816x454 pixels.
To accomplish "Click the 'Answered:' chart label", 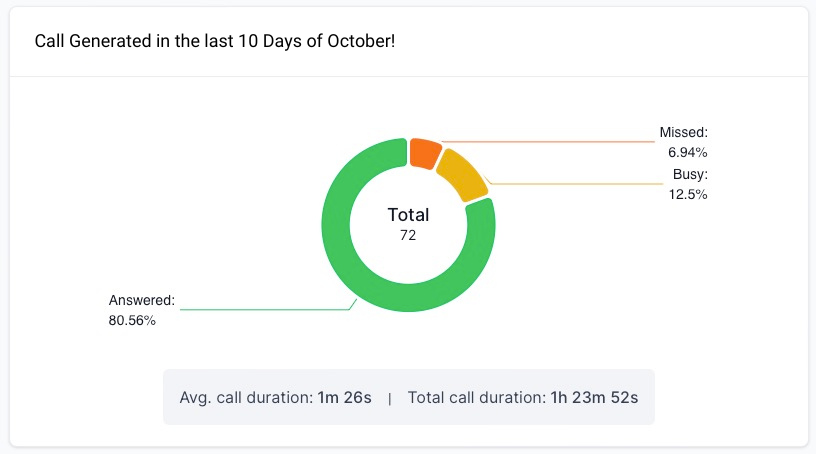I will (141, 299).
